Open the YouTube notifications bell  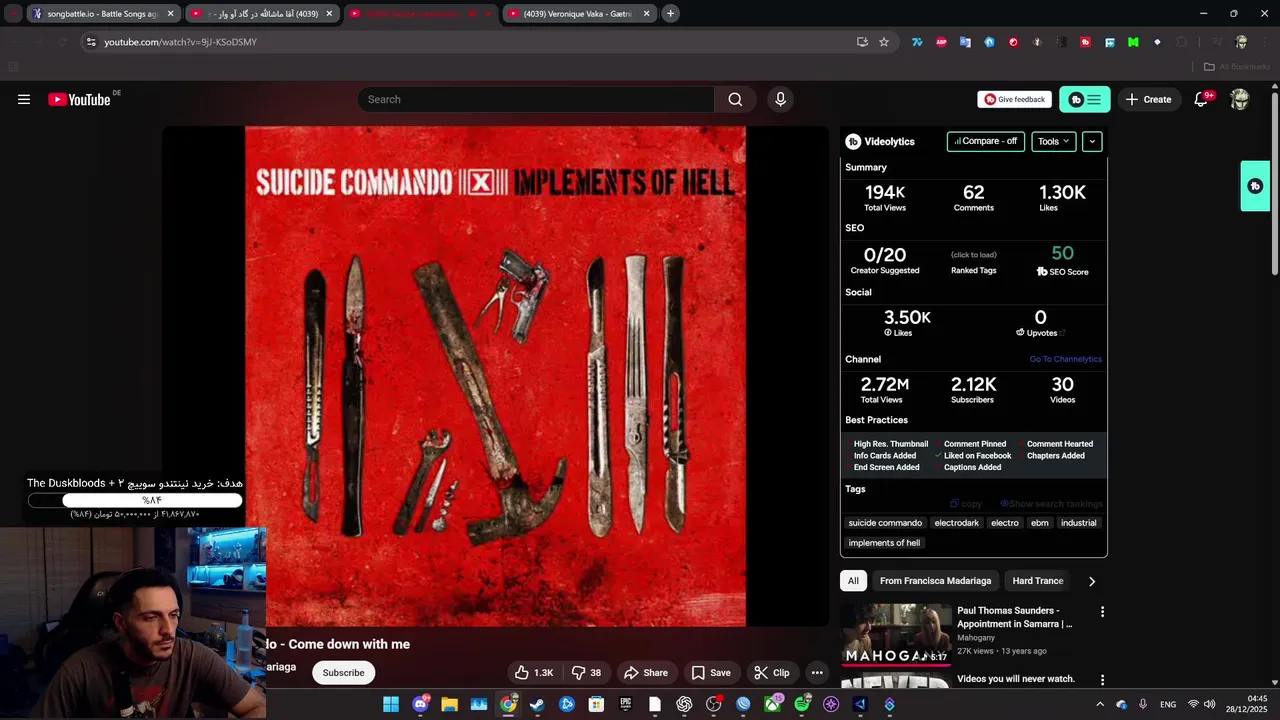1201,99
